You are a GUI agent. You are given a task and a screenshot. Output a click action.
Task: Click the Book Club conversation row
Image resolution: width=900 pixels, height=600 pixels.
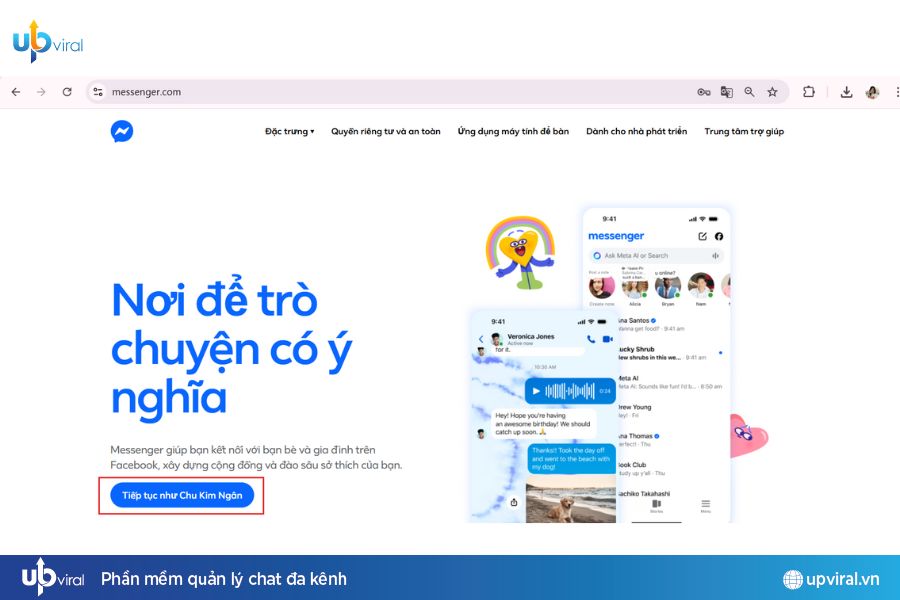[669, 469]
